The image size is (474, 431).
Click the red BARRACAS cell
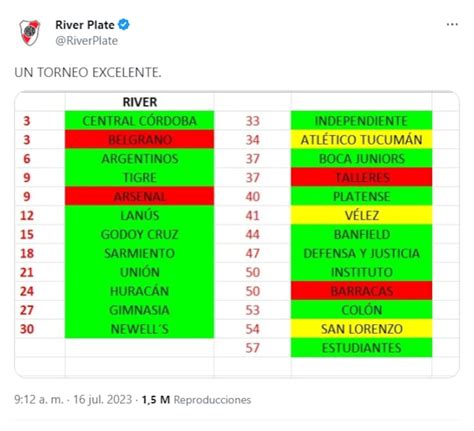pyautogui.click(x=361, y=291)
